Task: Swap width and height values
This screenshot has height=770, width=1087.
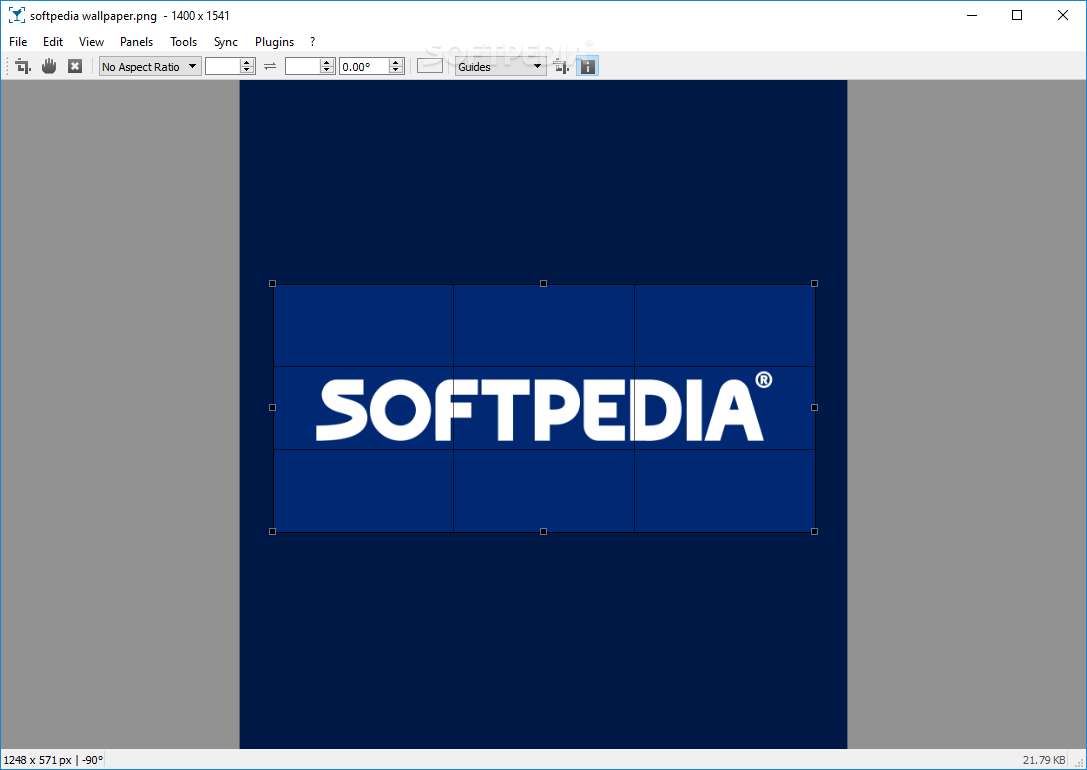Action: [x=270, y=67]
